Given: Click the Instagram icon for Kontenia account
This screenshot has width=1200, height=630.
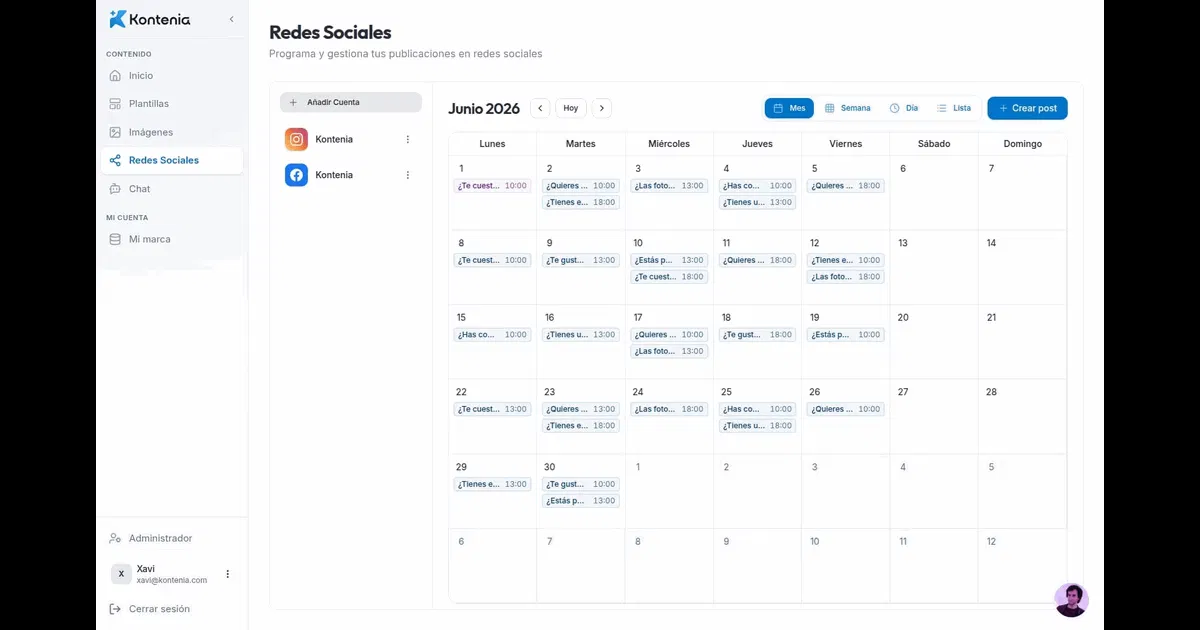Looking at the screenshot, I should (296, 139).
